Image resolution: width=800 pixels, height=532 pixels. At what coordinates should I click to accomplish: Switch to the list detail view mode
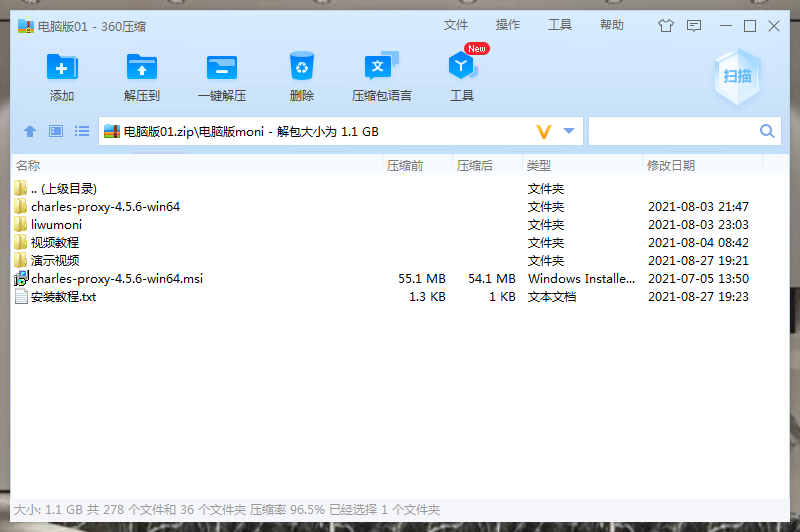point(82,131)
